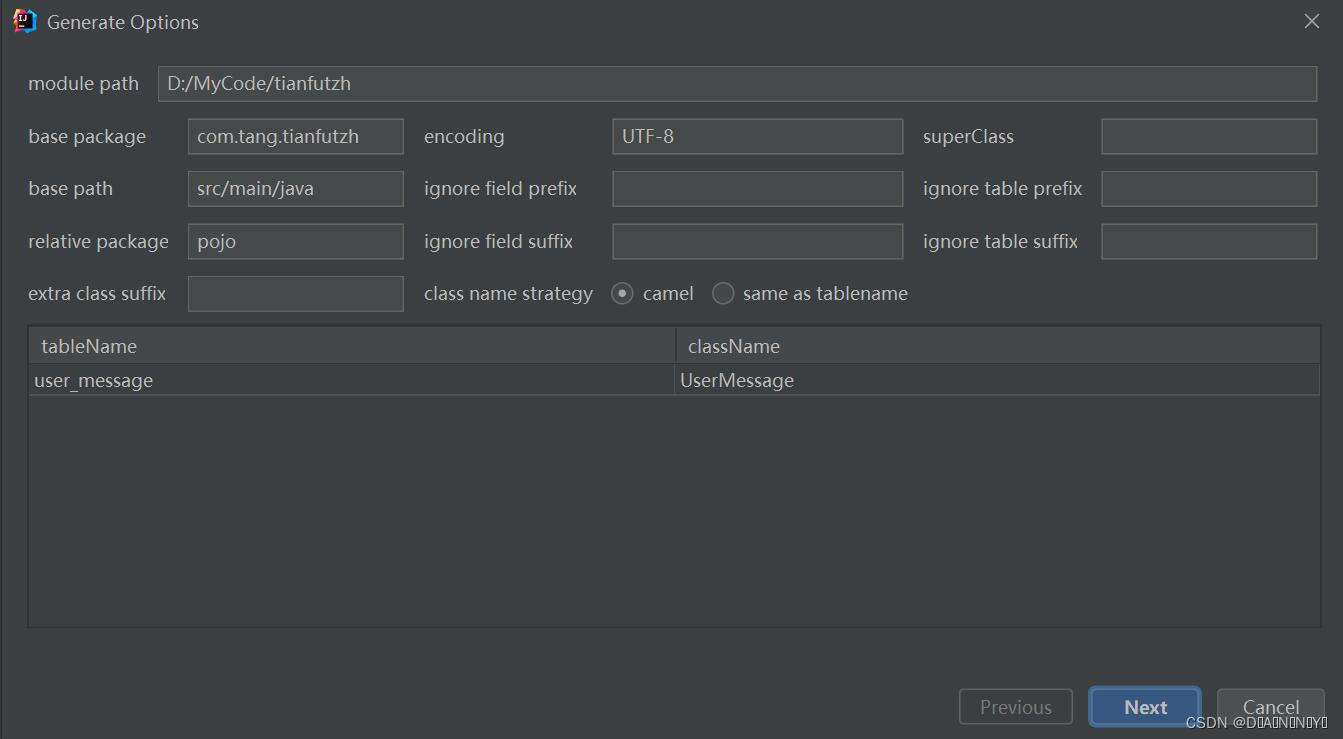Click the Cancel button
1343x739 pixels.
point(1270,707)
